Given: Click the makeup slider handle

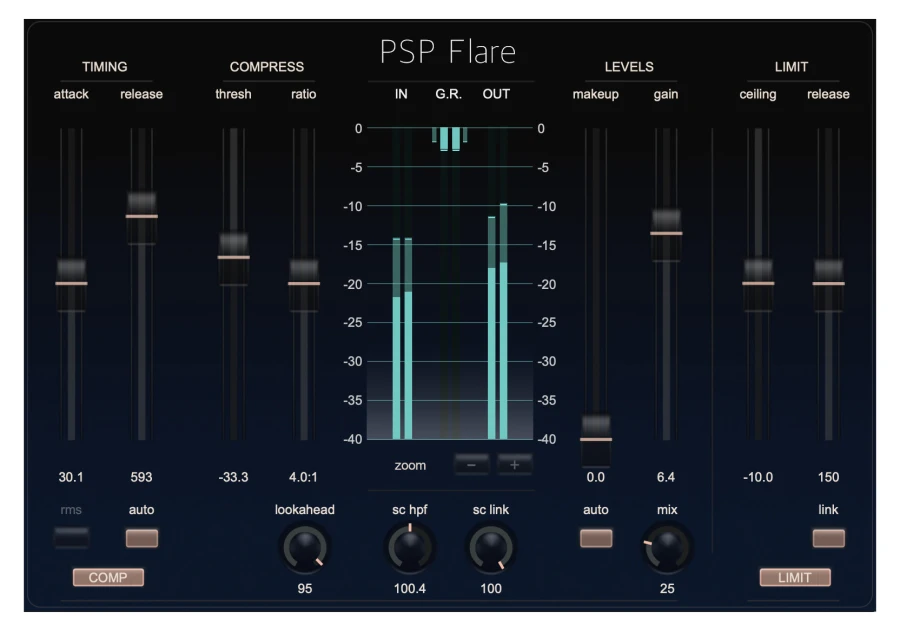Looking at the screenshot, I should pyautogui.click(x=596, y=439).
